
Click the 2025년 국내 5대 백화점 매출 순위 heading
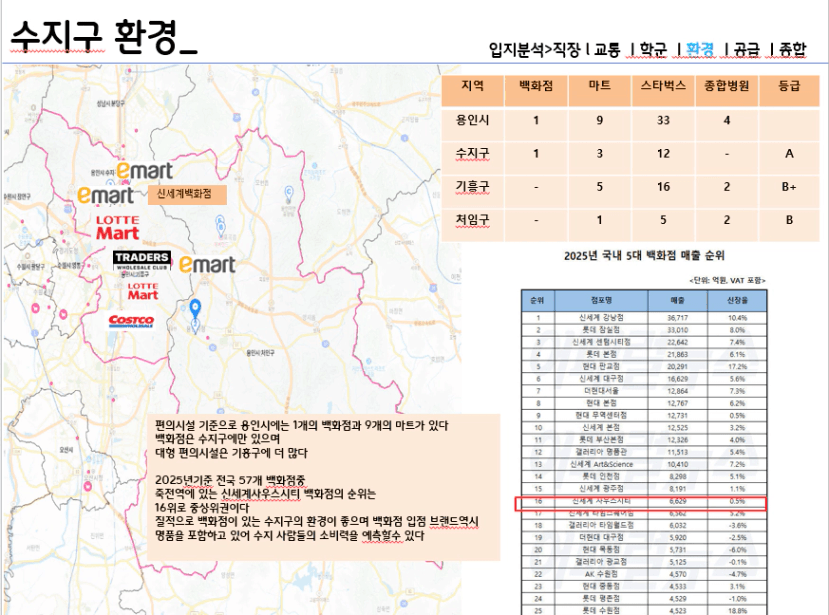(644, 256)
